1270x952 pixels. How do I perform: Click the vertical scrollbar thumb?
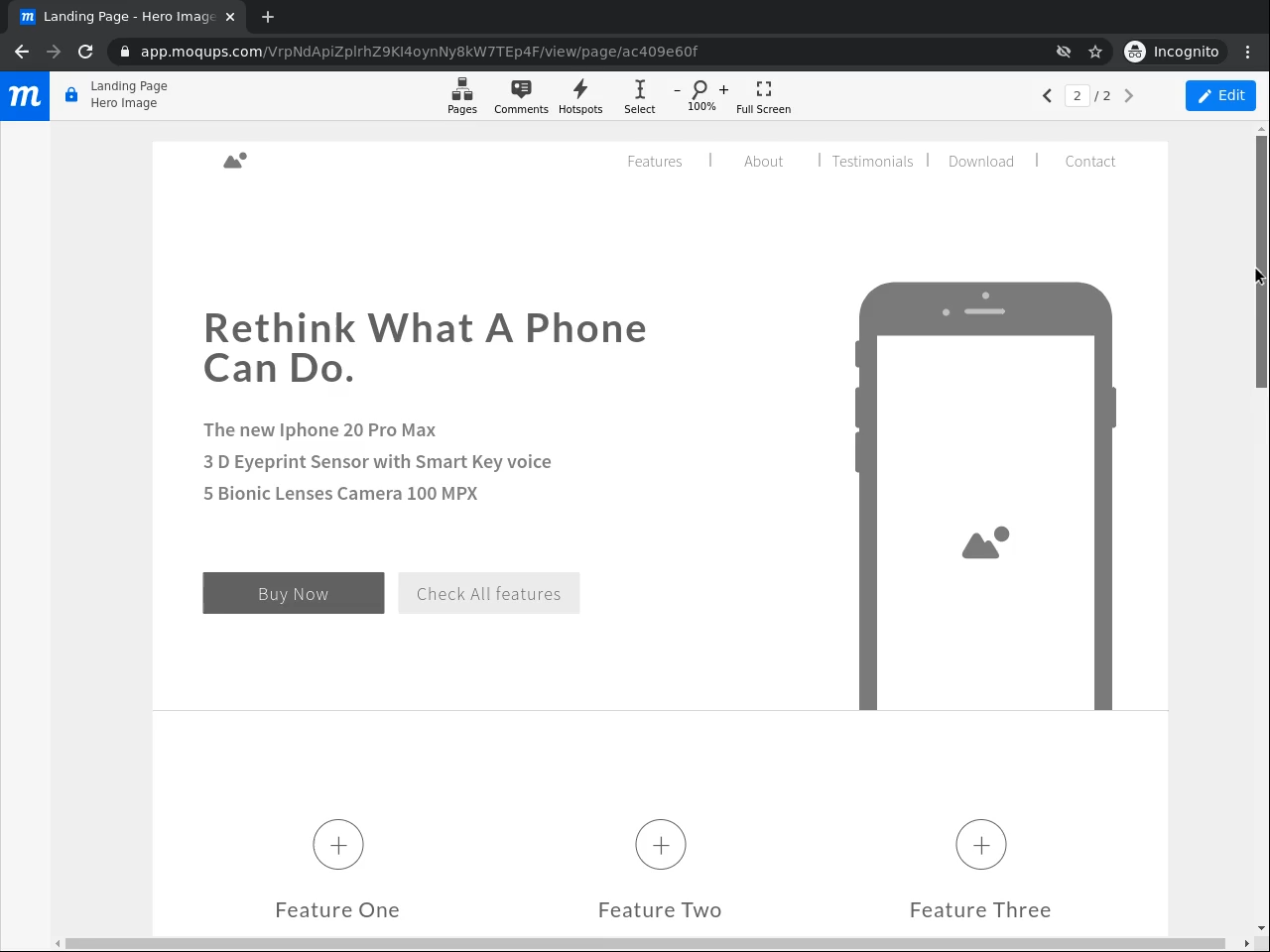coord(1261,262)
